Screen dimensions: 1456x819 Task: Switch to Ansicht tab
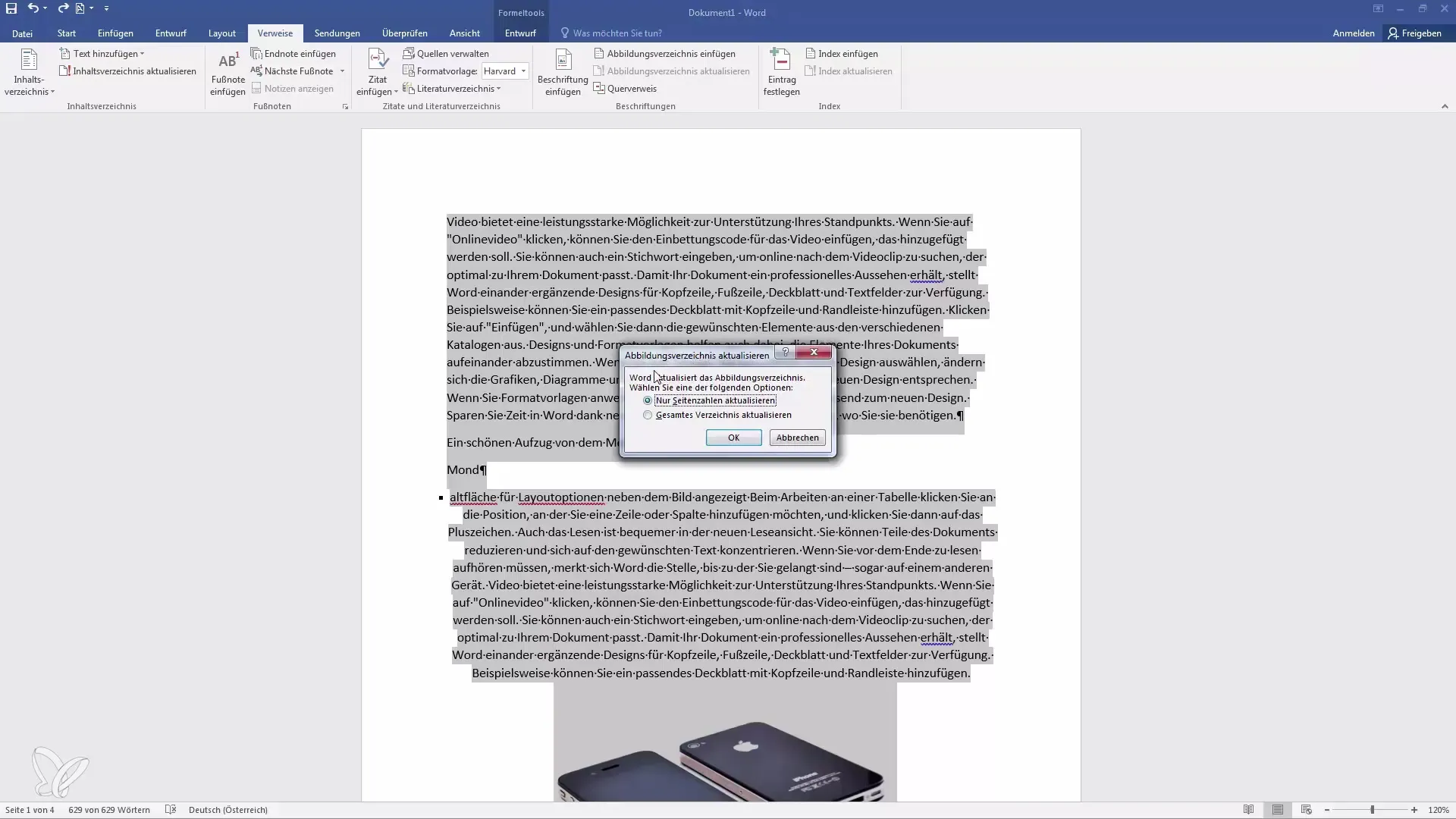tap(465, 33)
